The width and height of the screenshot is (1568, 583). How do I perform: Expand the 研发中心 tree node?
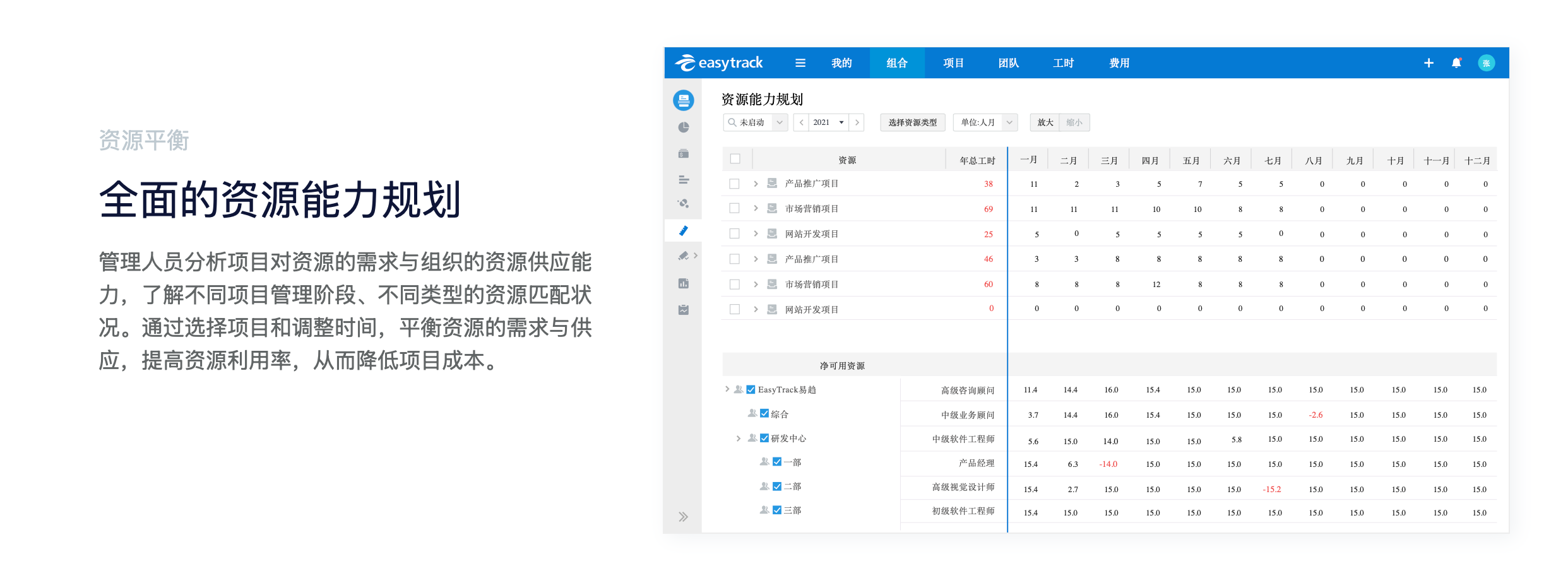point(738,438)
